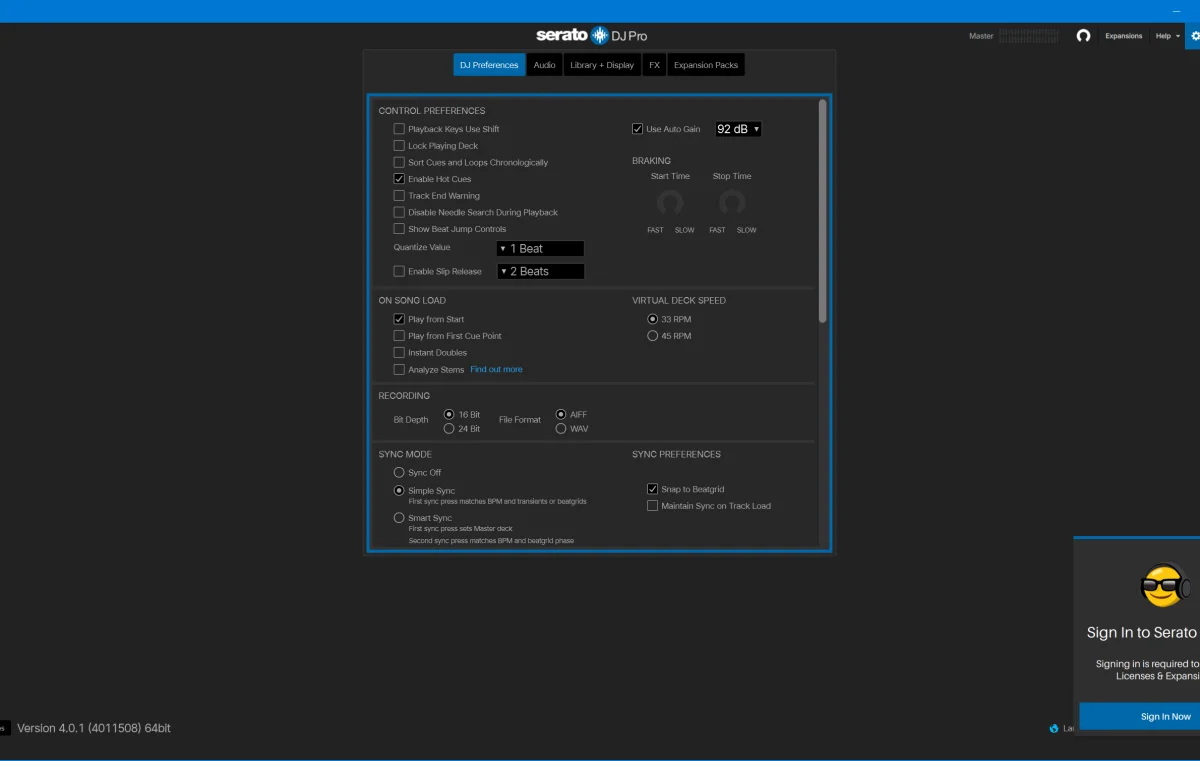Click the braking Start Time knob
This screenshot has height=761, width=1200.
(x=670, y=203)
